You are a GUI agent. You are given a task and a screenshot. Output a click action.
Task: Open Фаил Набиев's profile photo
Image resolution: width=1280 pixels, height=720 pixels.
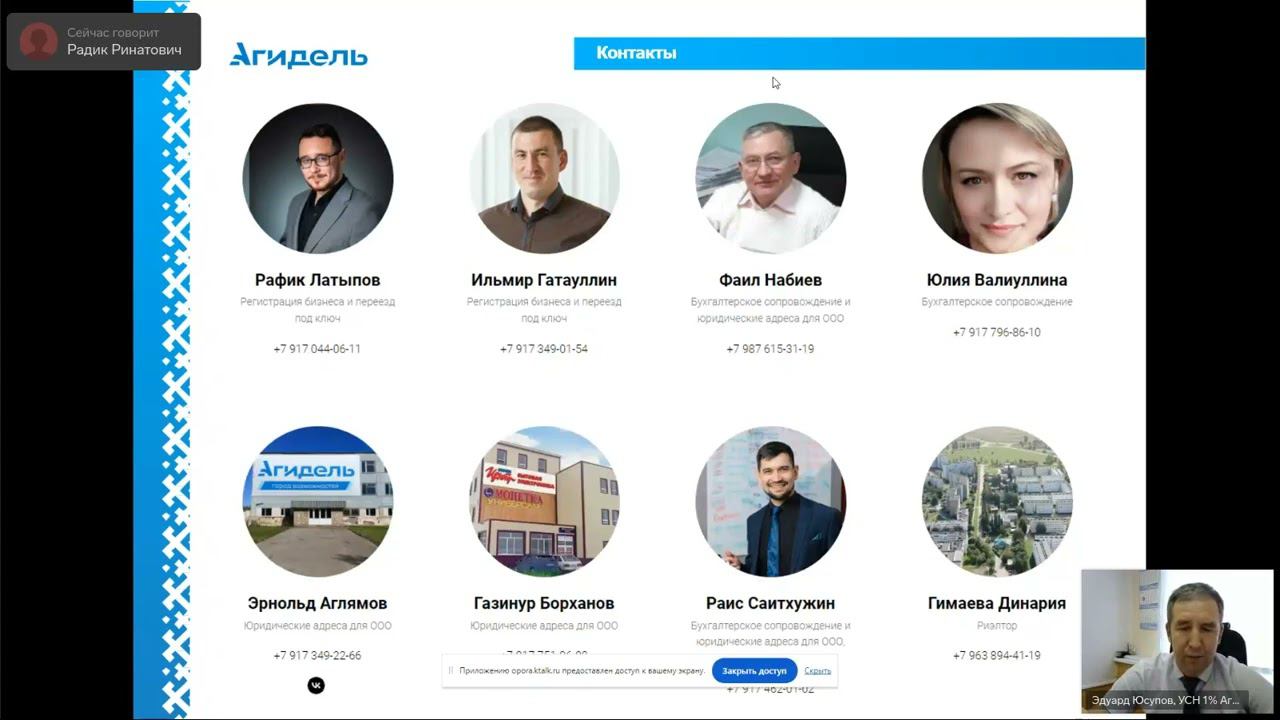(x=771, y=178)
